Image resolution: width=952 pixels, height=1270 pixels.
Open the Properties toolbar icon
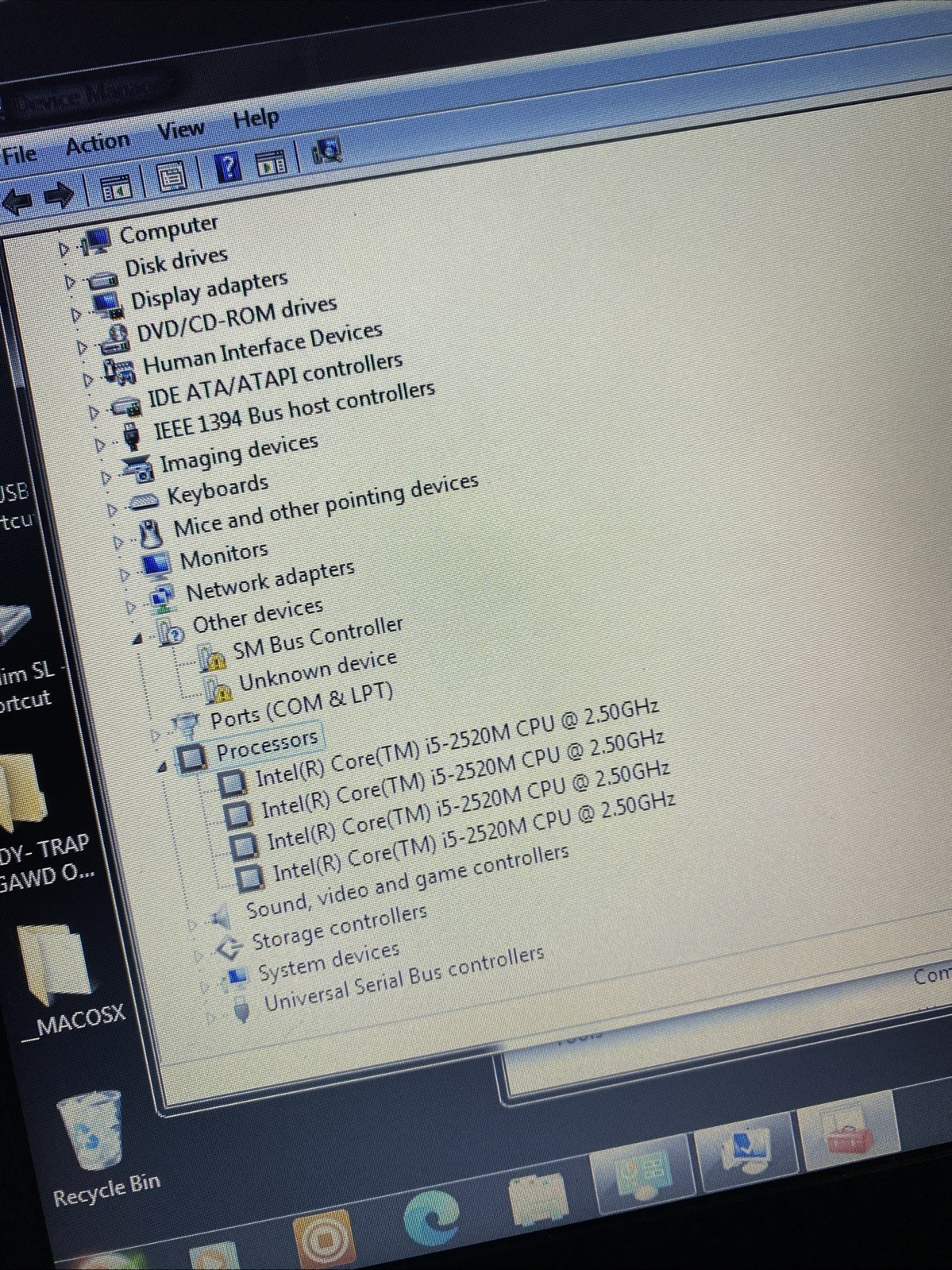171,178
